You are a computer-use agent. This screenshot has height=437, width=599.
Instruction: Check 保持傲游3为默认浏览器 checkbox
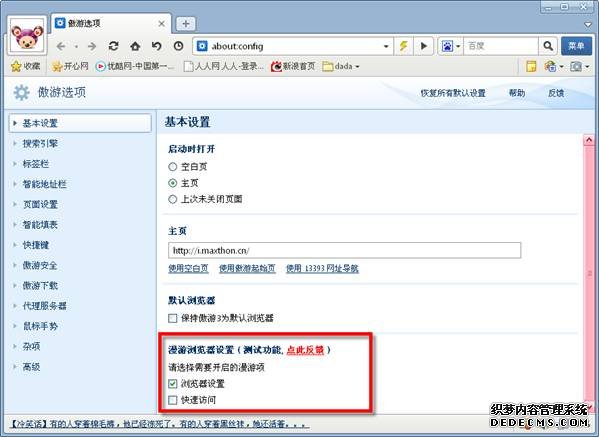tap(173, 318)
